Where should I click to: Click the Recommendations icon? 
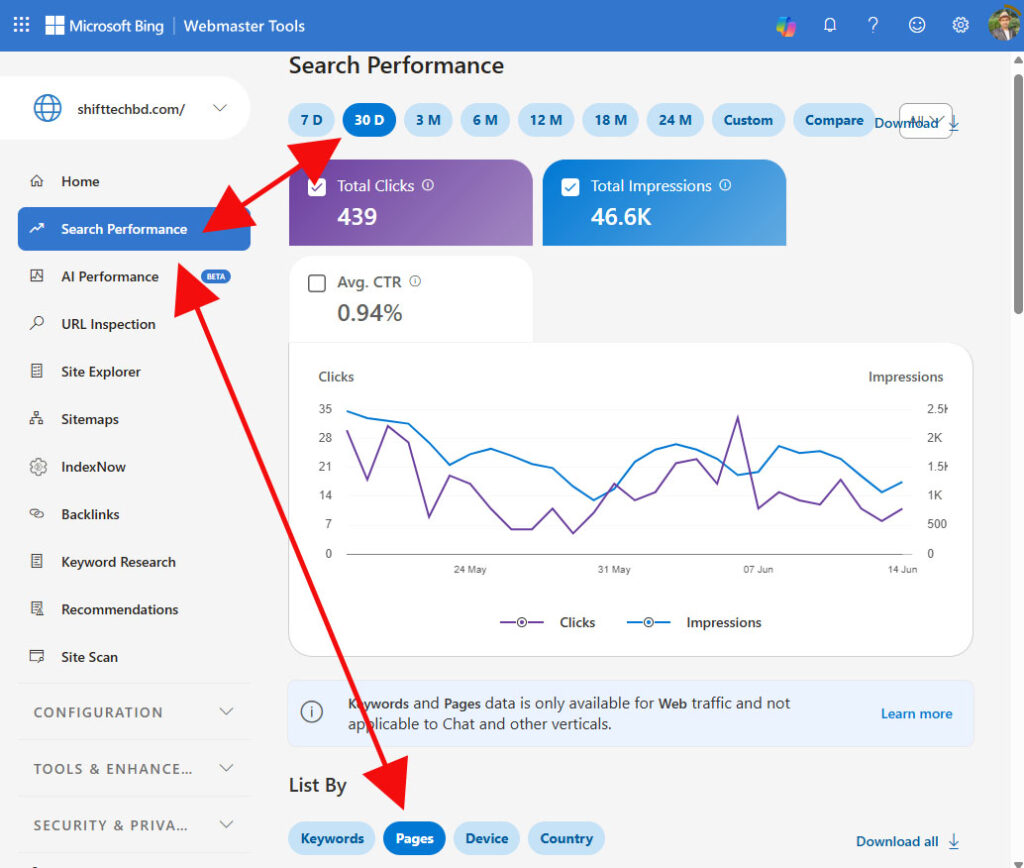(37, 609)
